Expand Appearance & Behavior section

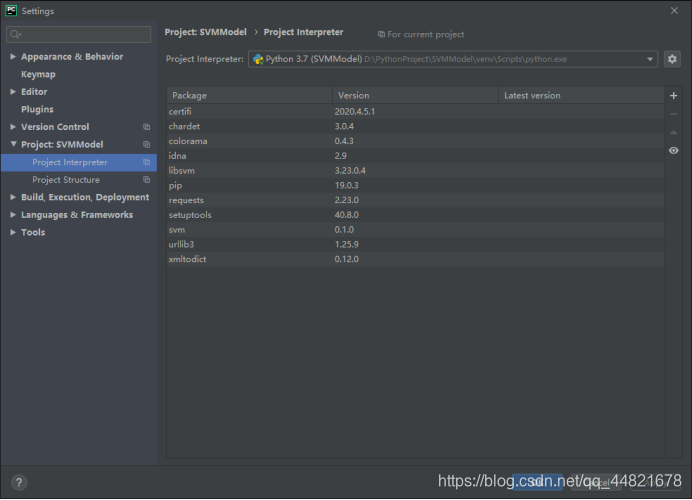click(13, 56)
